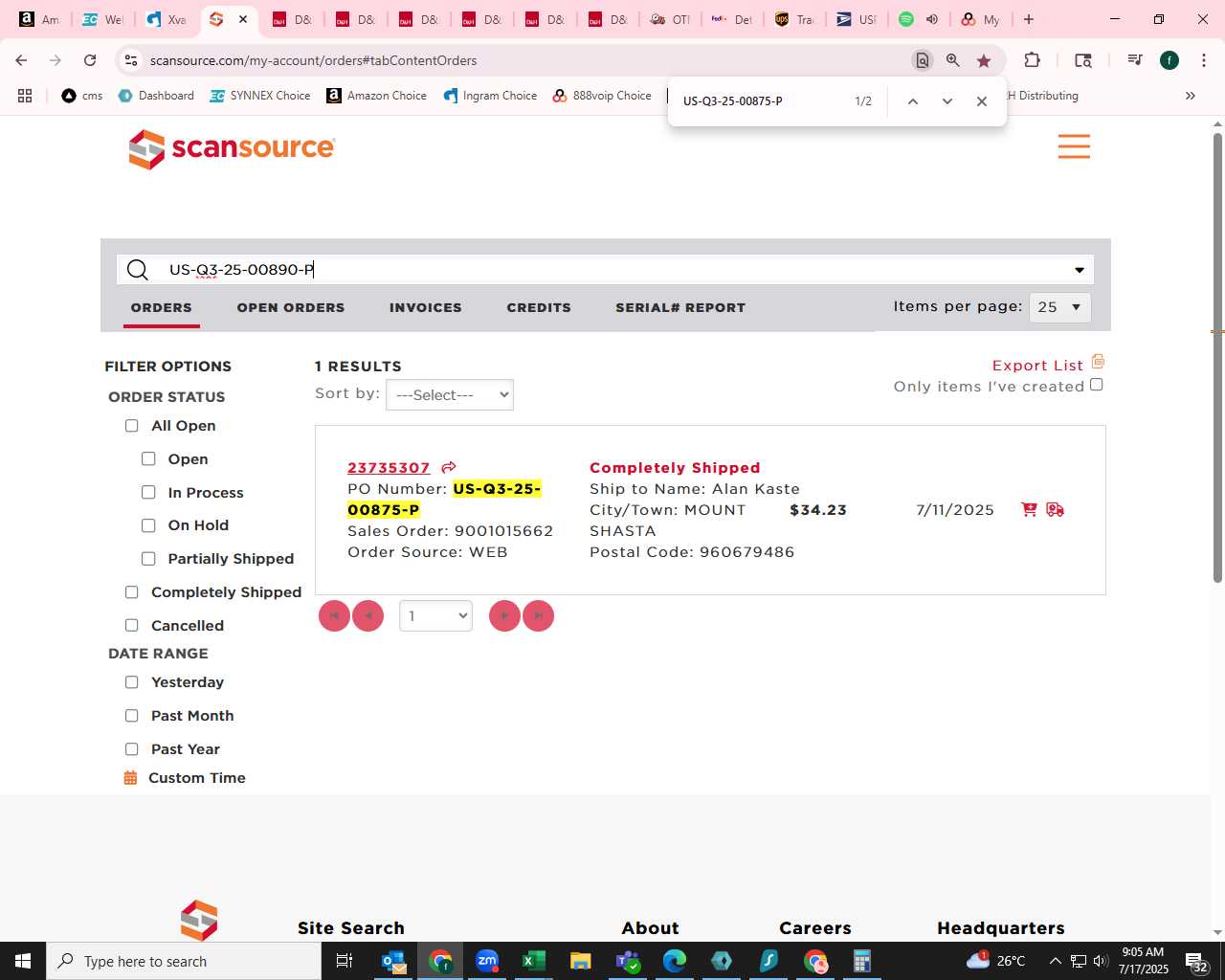Click the share arrow icon next to order 23735307
Image resolution: width=1225 pixels, height=980 pixels.
click(449, 468)
